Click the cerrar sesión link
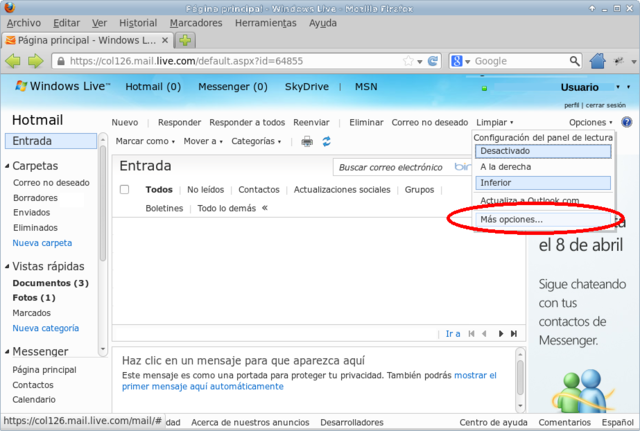Screen dimensions: 640x431 [606, 105]
